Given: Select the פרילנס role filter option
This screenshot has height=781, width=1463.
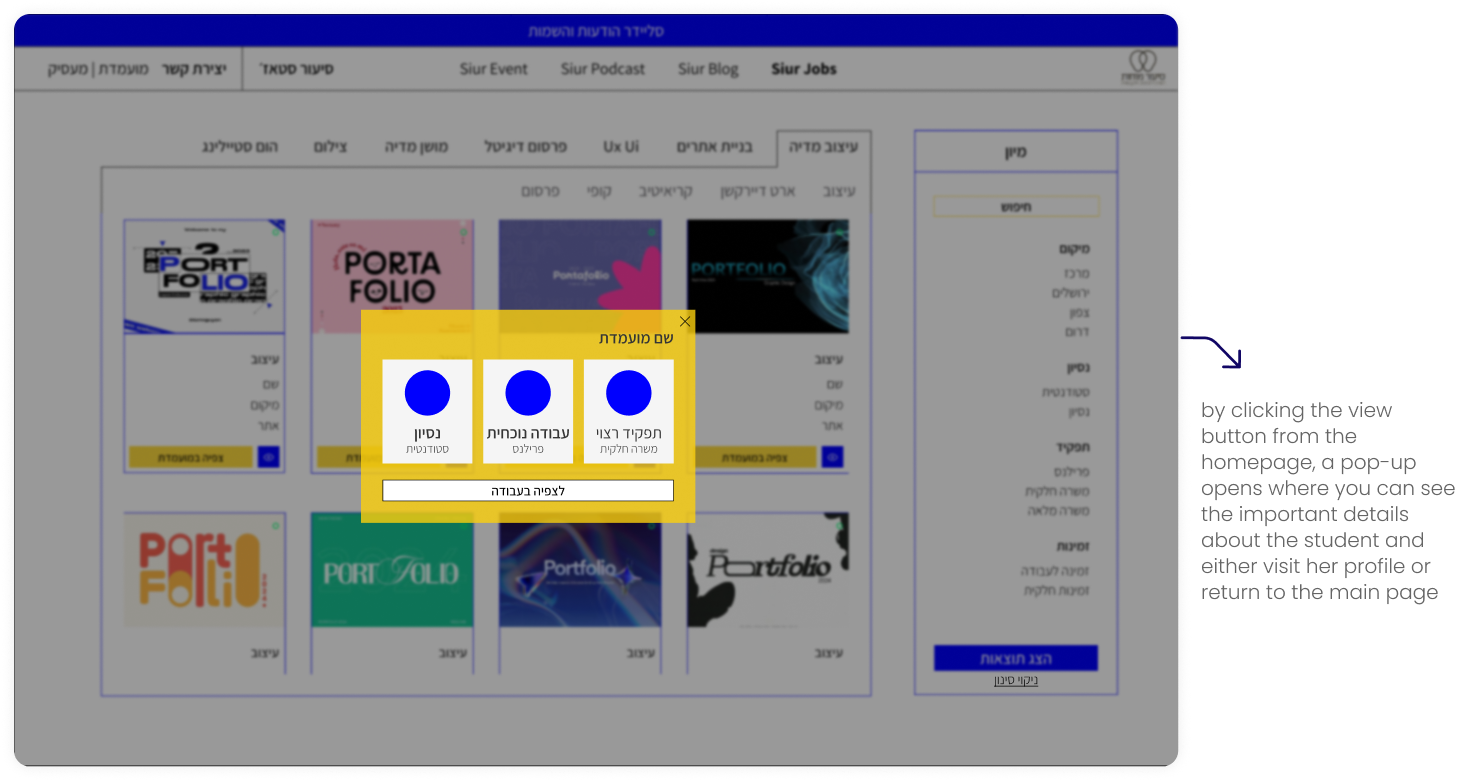Looking at the screenshot, I should pyautogui.click(x=1070, y=471).
